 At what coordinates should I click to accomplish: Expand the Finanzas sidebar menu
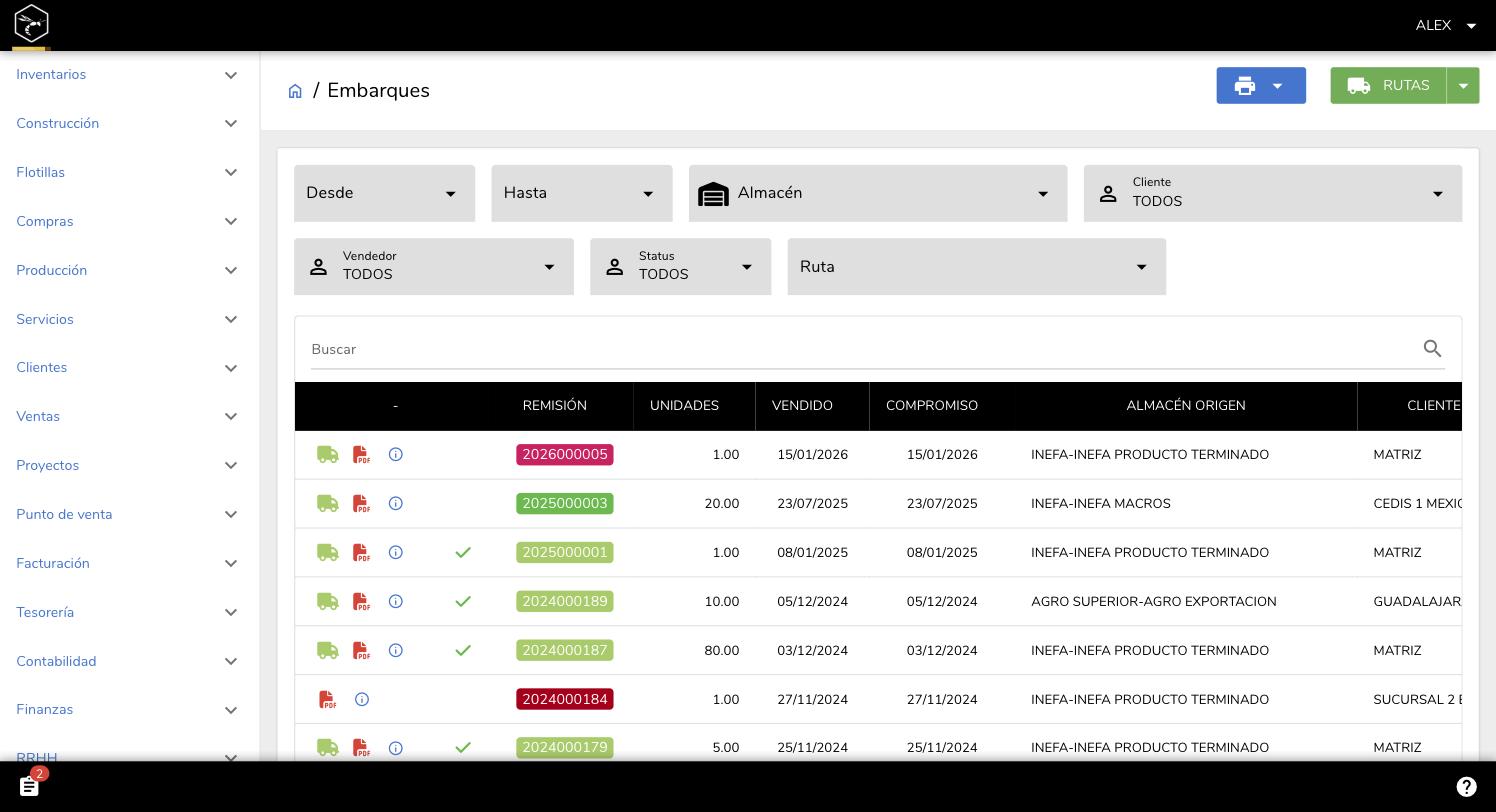click(x=130, y=710)
